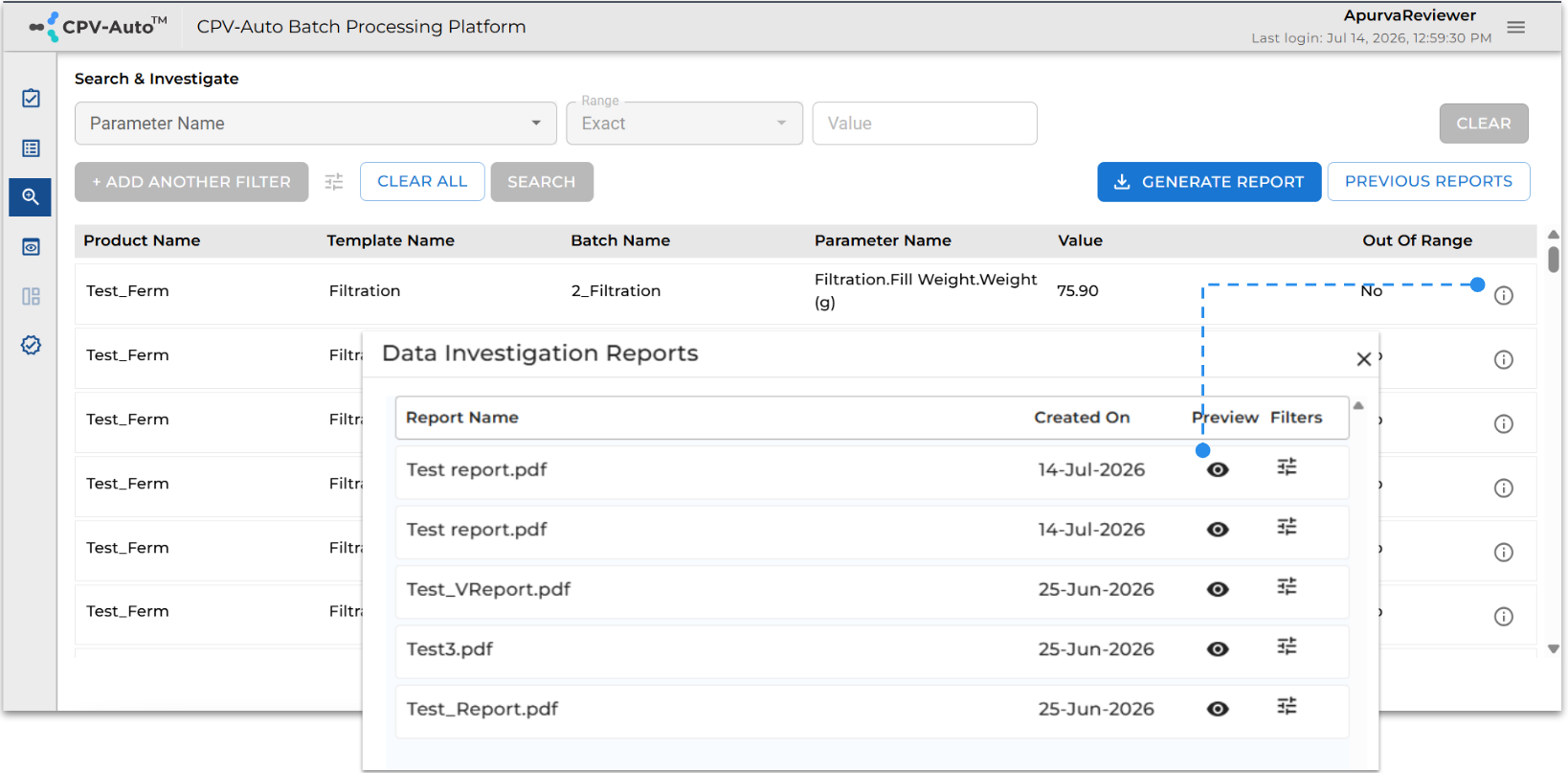The image size is (1568, 773).
Task: Click the reports list scroll up arrow
Action: click(x=1358, y=405)
